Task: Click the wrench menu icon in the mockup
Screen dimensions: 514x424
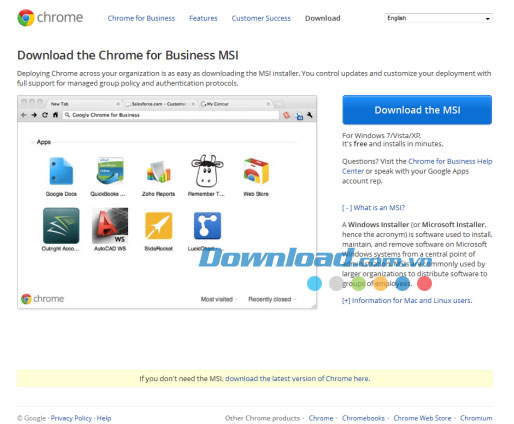Action: 310,115
